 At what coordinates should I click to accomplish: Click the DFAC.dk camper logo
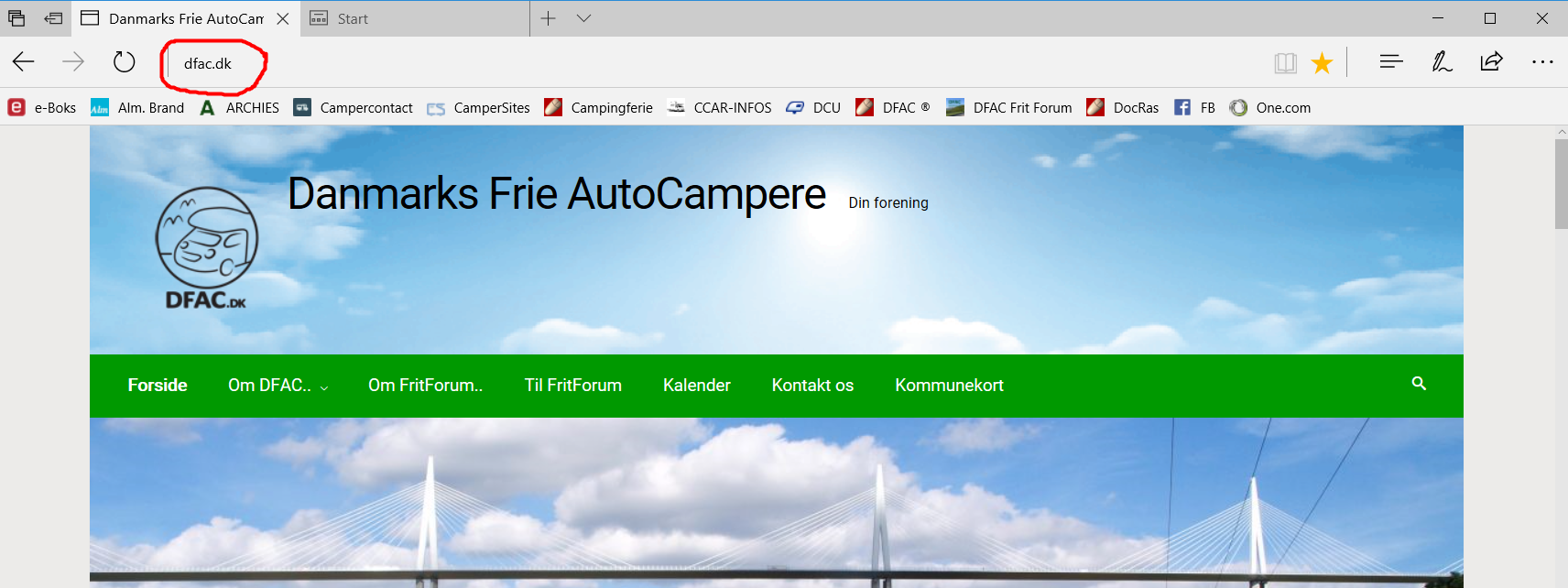coord(207,248)
